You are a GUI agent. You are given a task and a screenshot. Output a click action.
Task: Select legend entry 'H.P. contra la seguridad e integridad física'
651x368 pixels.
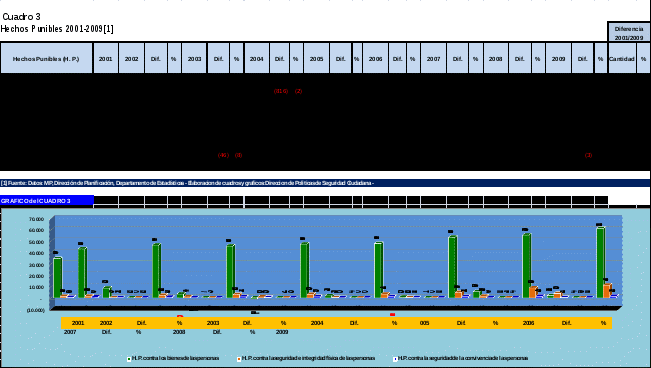click(308, 358)
